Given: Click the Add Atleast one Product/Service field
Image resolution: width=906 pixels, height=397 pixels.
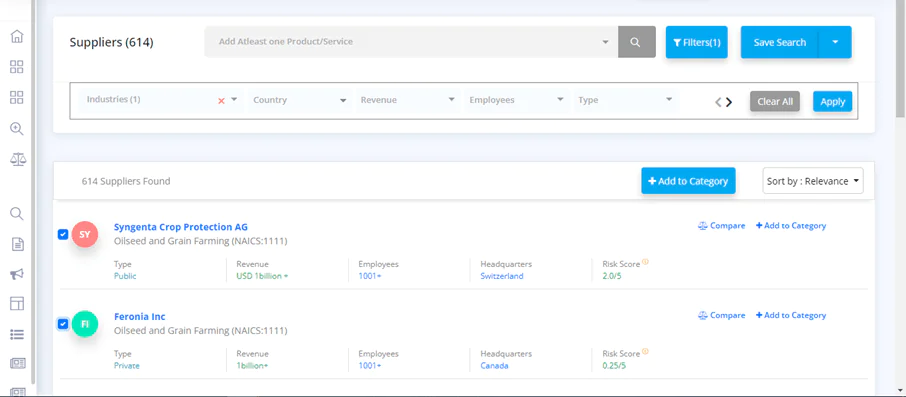Looking at the screenshot, I should pos(411,42).
